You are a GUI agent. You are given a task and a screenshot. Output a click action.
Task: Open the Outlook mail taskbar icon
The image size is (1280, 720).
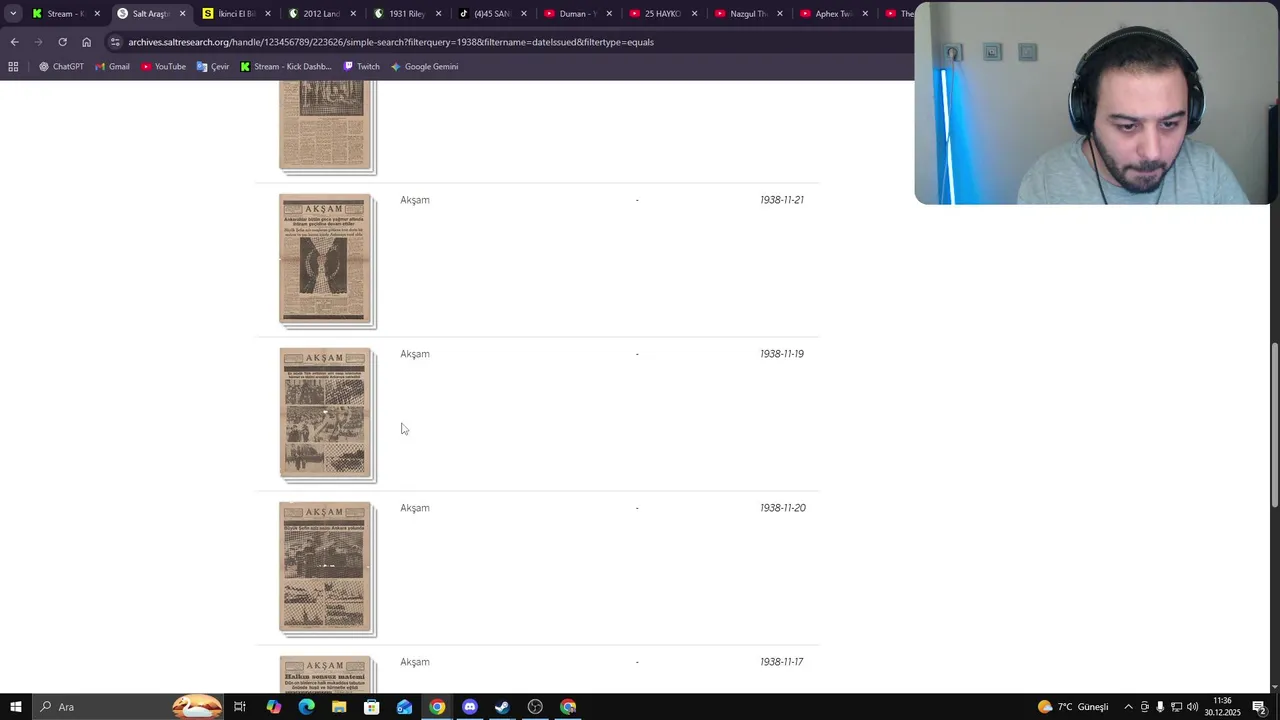(404, 707)
